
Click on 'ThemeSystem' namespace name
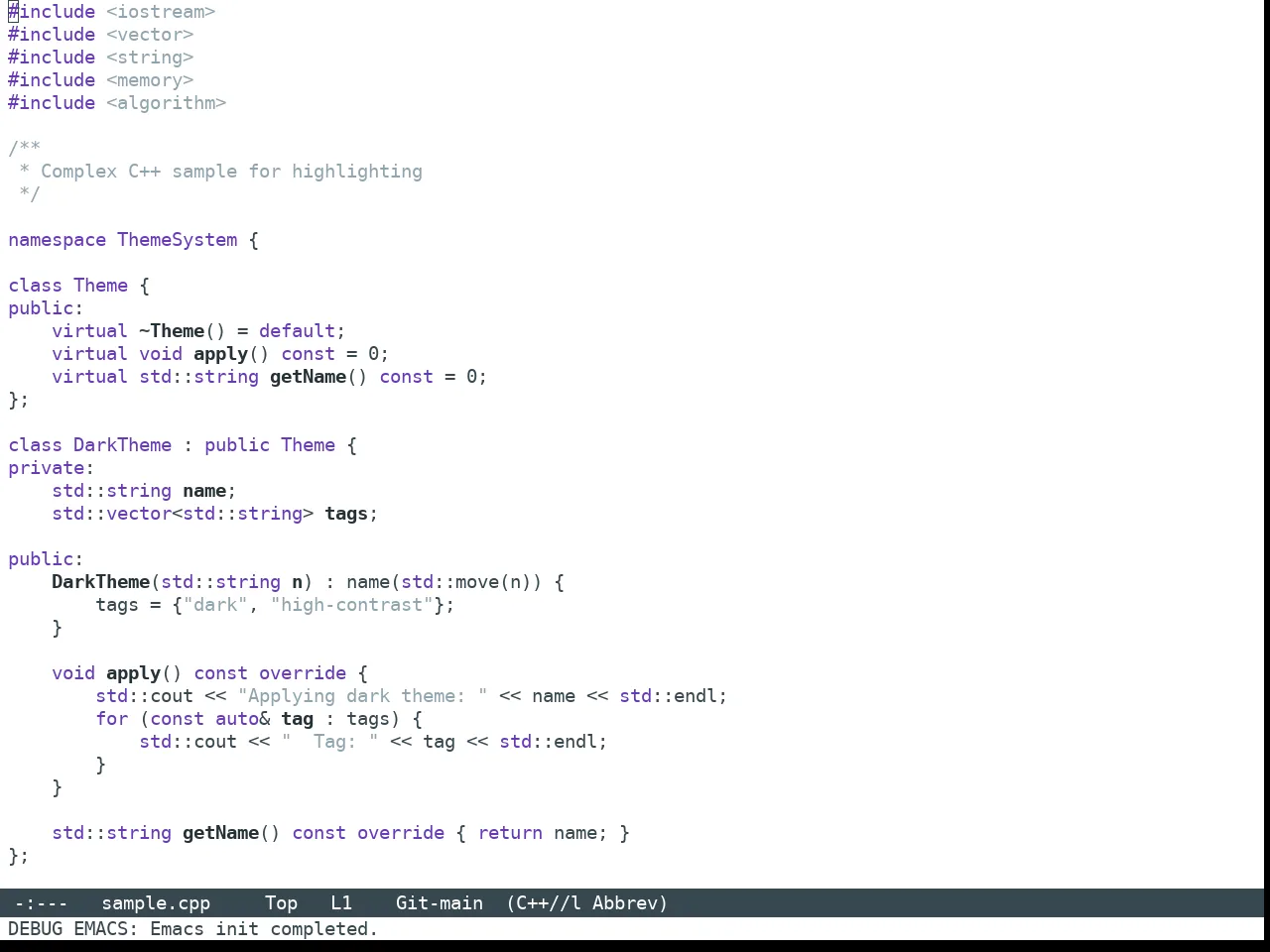pyautogui.click(x=178, y=240)
